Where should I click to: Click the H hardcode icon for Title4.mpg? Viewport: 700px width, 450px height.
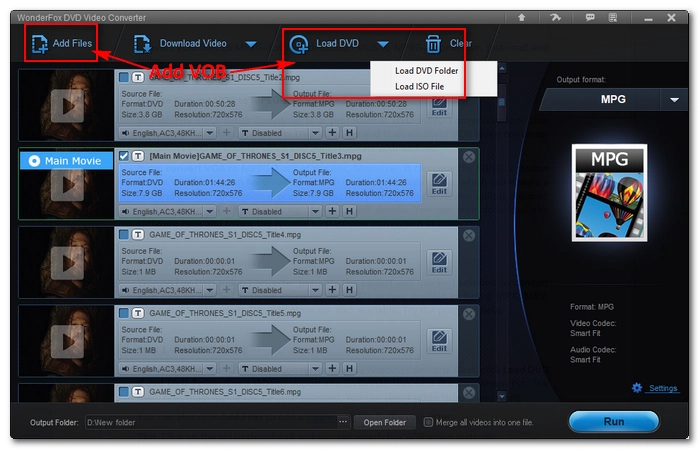350,290
